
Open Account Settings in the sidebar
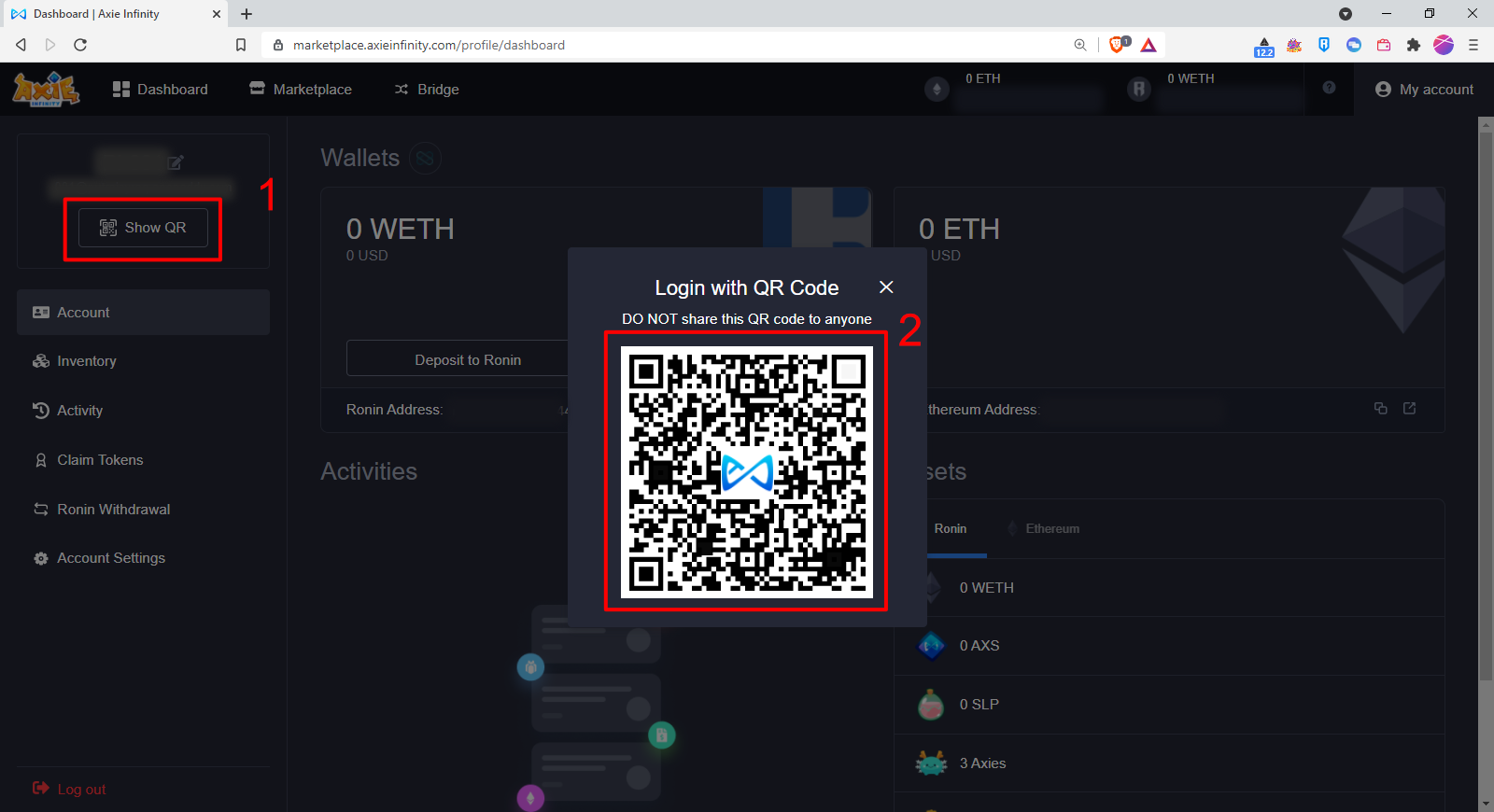click(x=143, y=558)
